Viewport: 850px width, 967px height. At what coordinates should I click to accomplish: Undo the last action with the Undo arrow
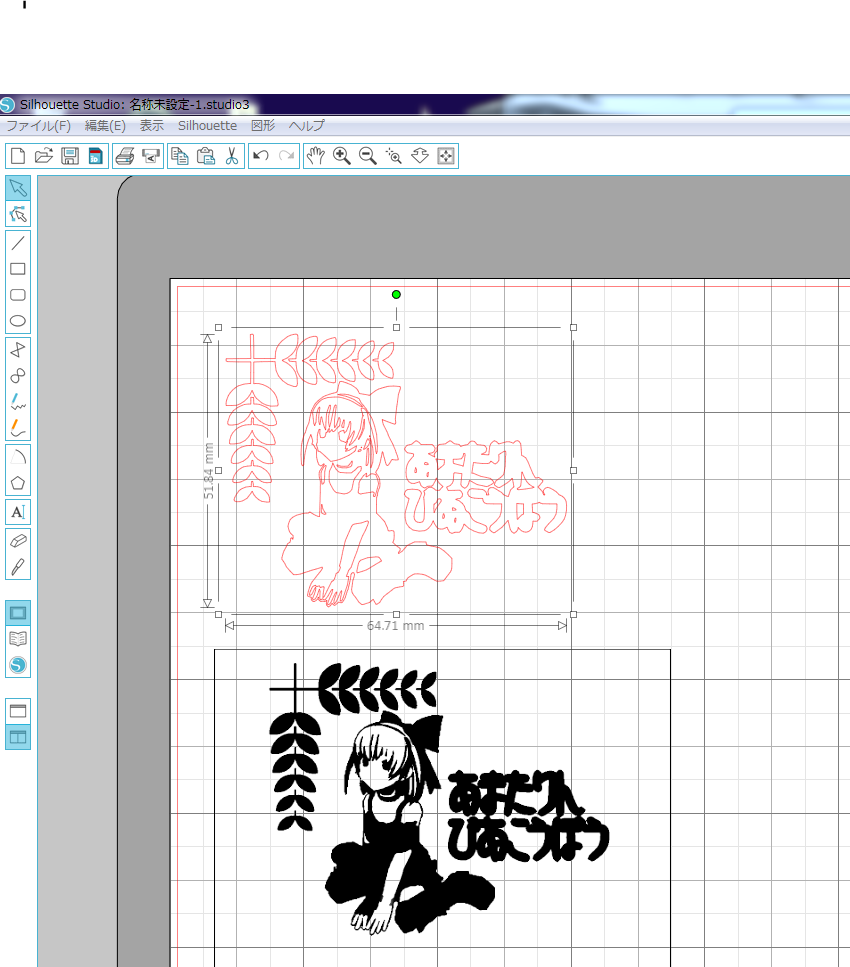click(261, 156)
